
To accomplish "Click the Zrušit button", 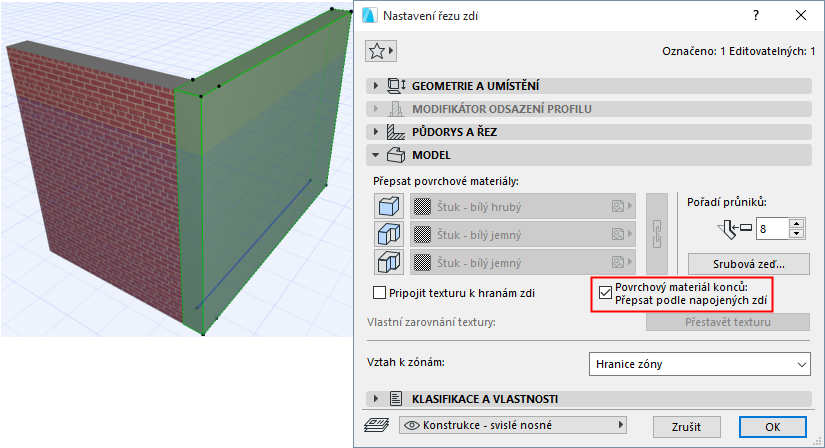I will coord(687,427).
